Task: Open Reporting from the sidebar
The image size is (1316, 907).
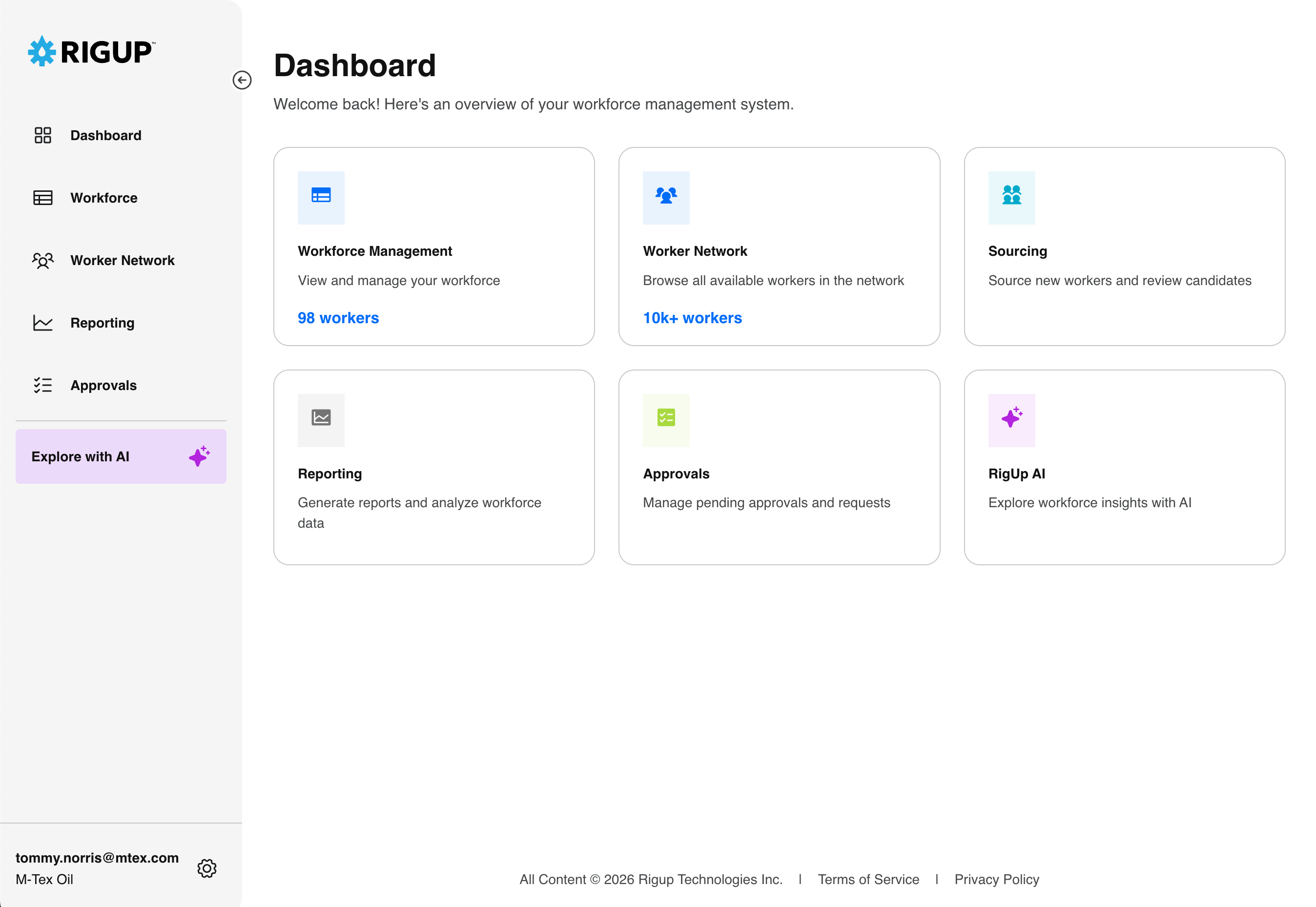Action: pos(103,323)
